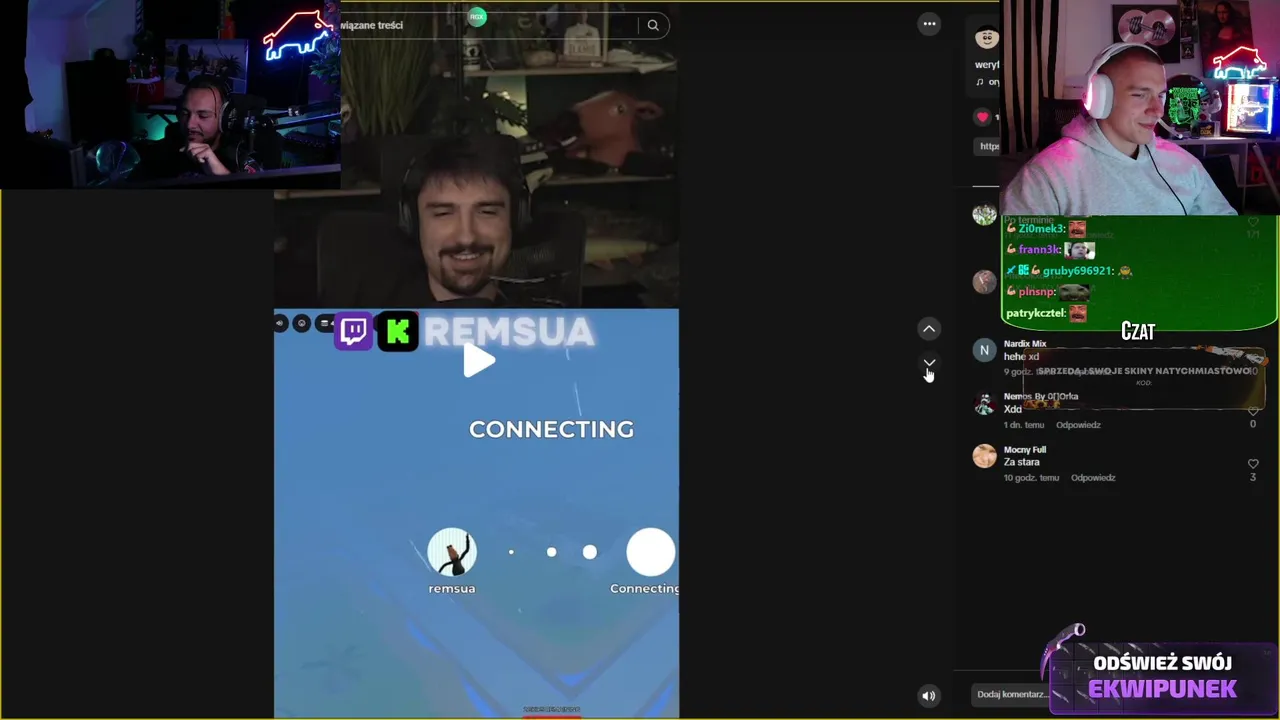Mute video using the speaker icon
The width and height of the screenshot is (1280, 720).
[x=929, y=696]
